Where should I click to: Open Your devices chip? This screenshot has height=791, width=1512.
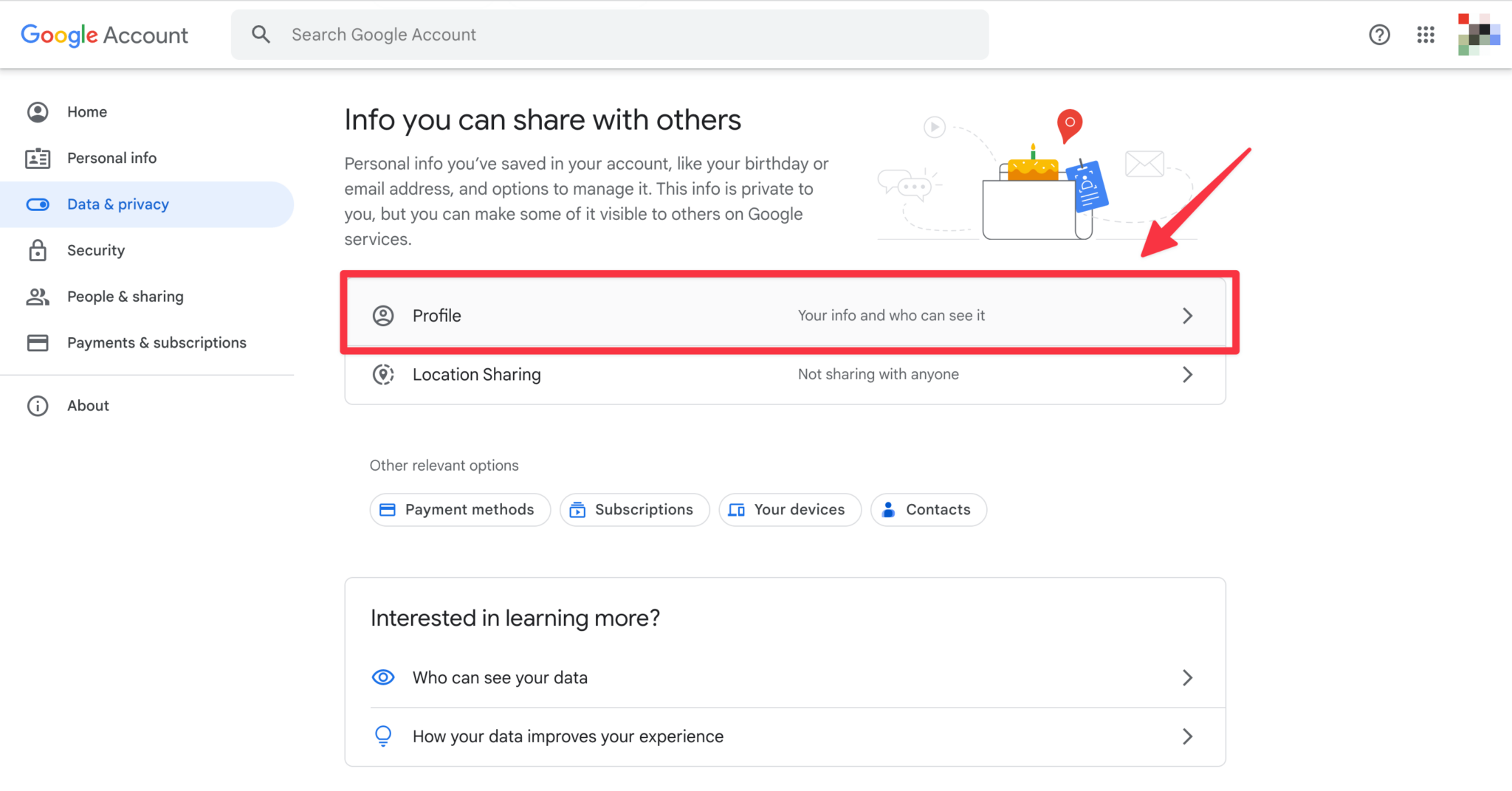pos(790,510)
